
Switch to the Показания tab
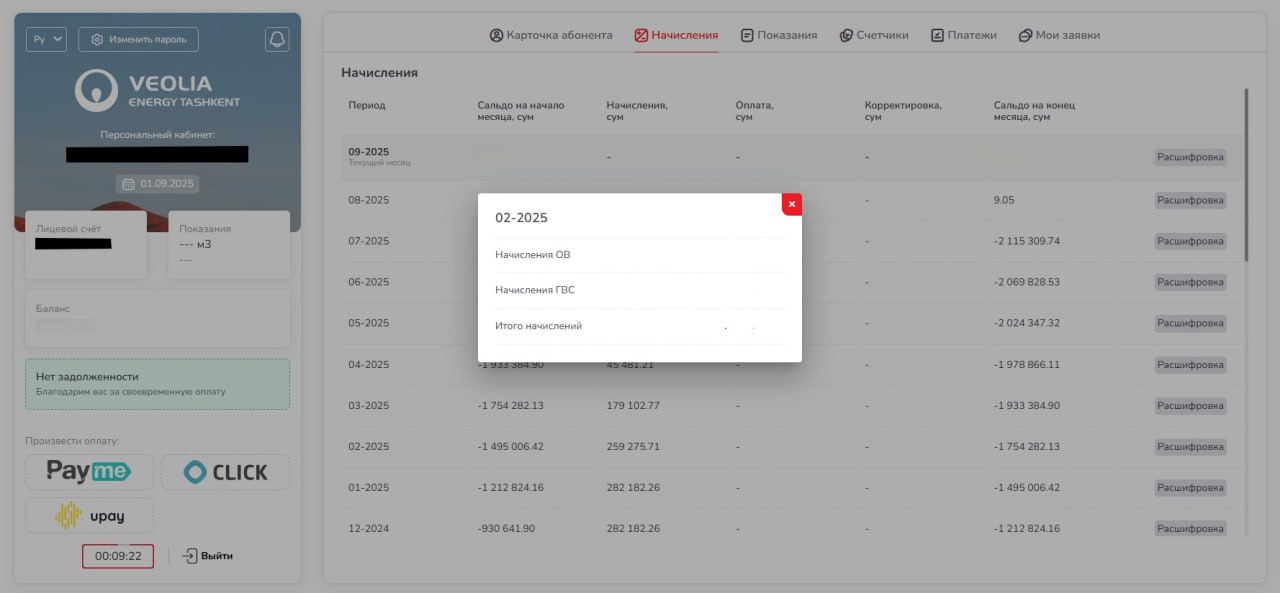tap(779, 35)
